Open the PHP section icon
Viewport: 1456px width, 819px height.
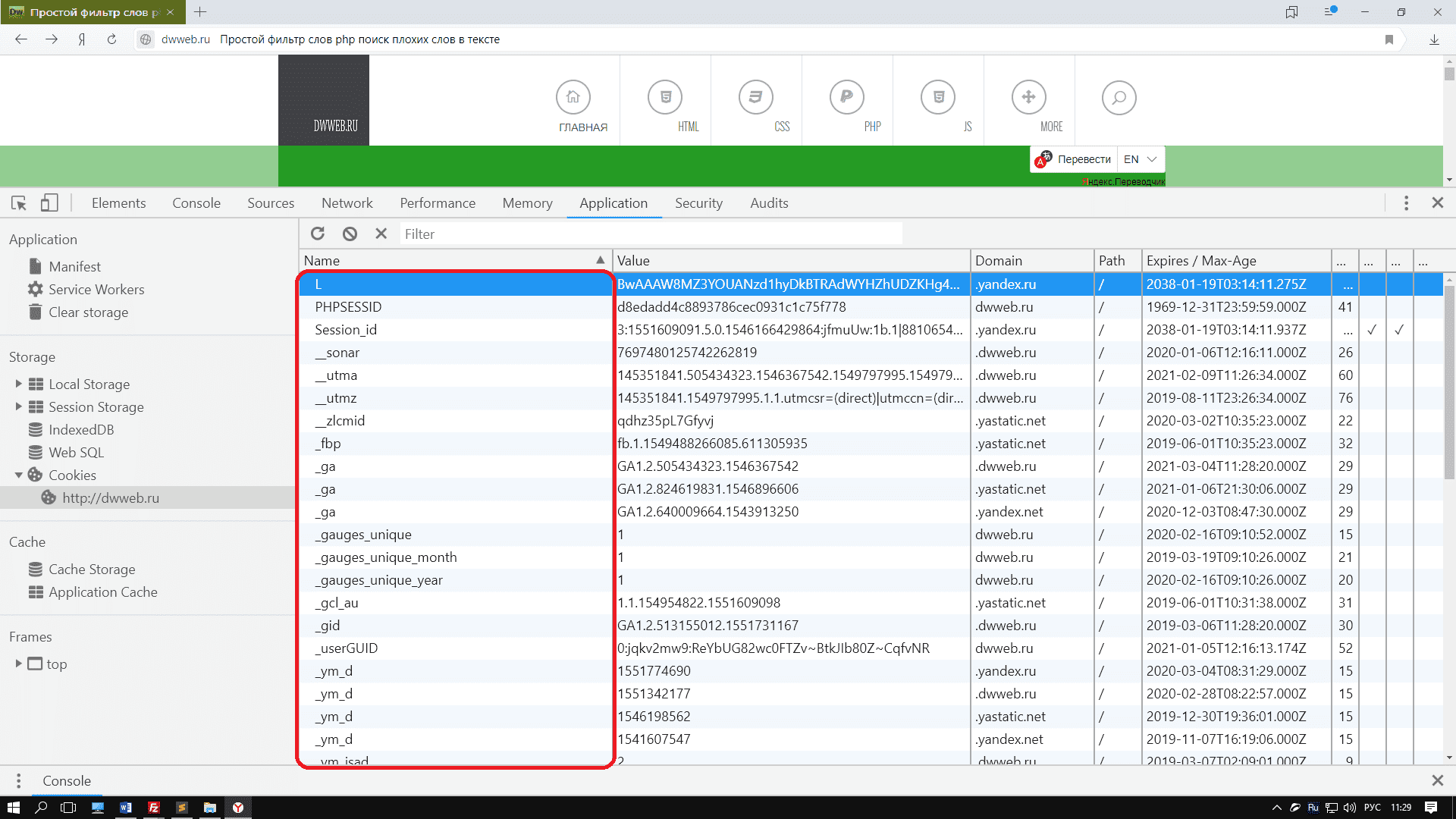pyautogui.click(x=847, y=97)
